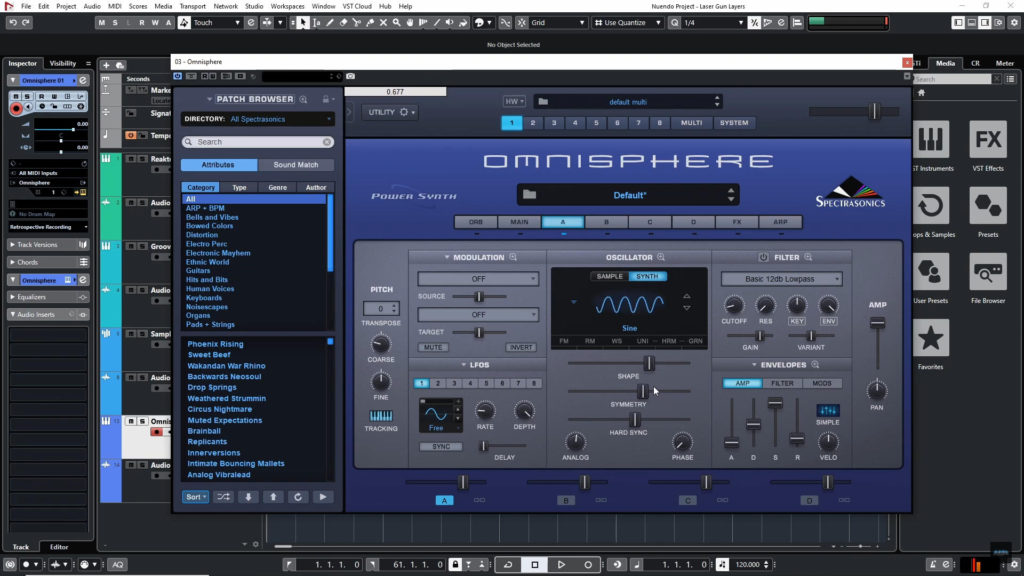Switch to the FX page tab
The width and height of the screenshot is (1024, 576).
coord(737,222)
